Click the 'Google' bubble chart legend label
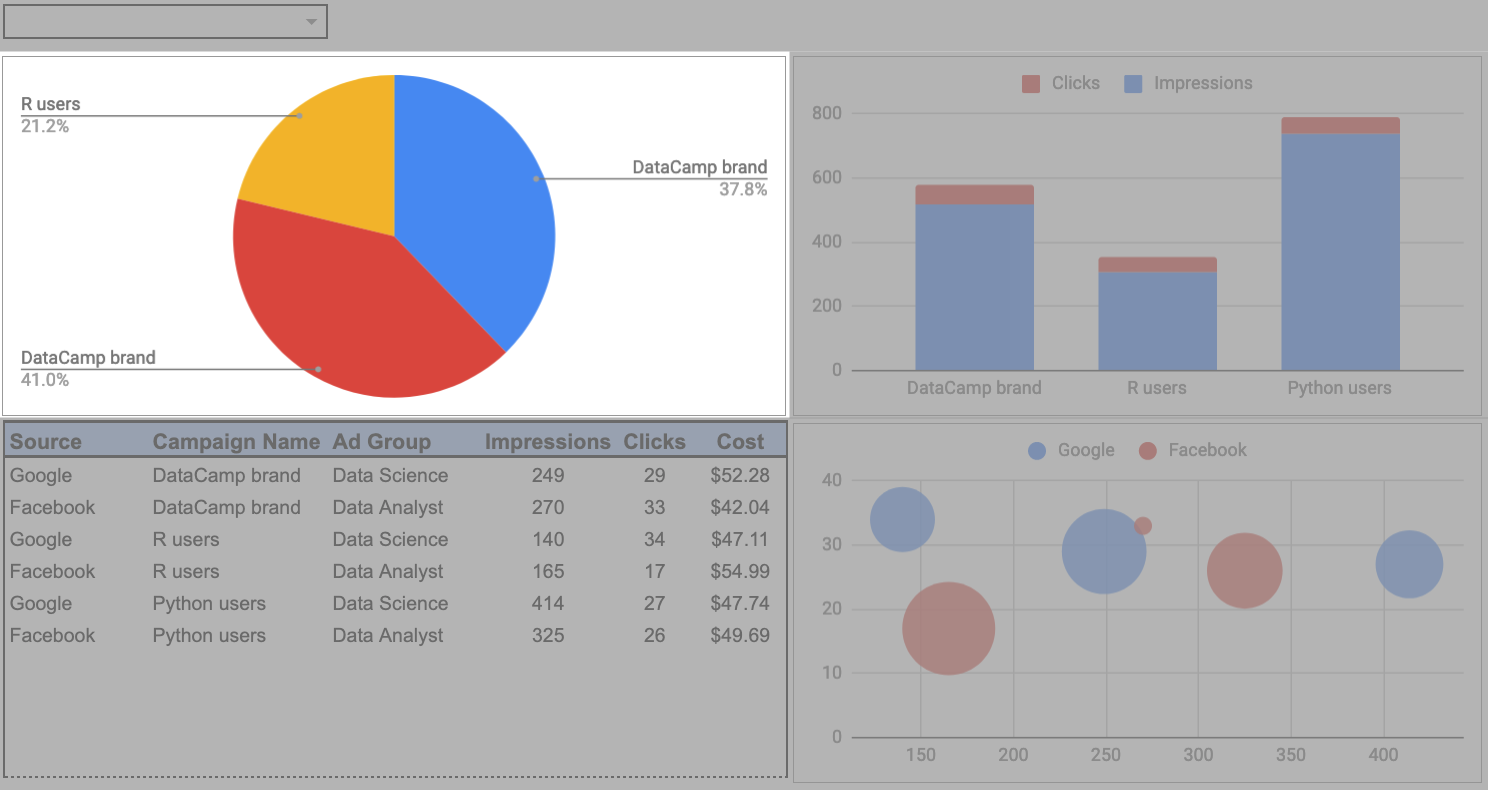Screen dimensions: 1488x790 (1086, 450)
